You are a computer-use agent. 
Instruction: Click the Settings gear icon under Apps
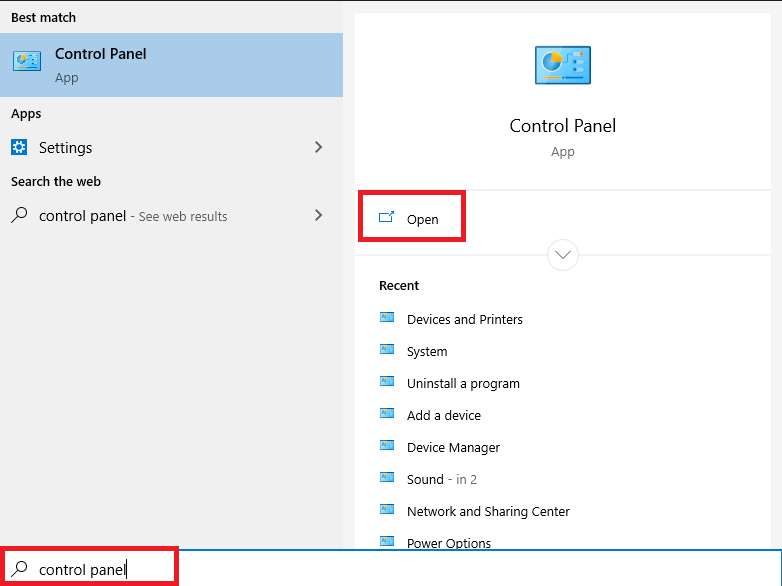point(19,147)
